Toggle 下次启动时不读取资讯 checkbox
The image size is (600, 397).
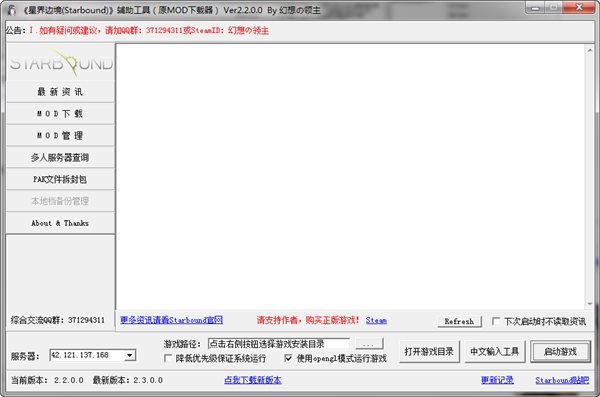[x=496, y=321]
